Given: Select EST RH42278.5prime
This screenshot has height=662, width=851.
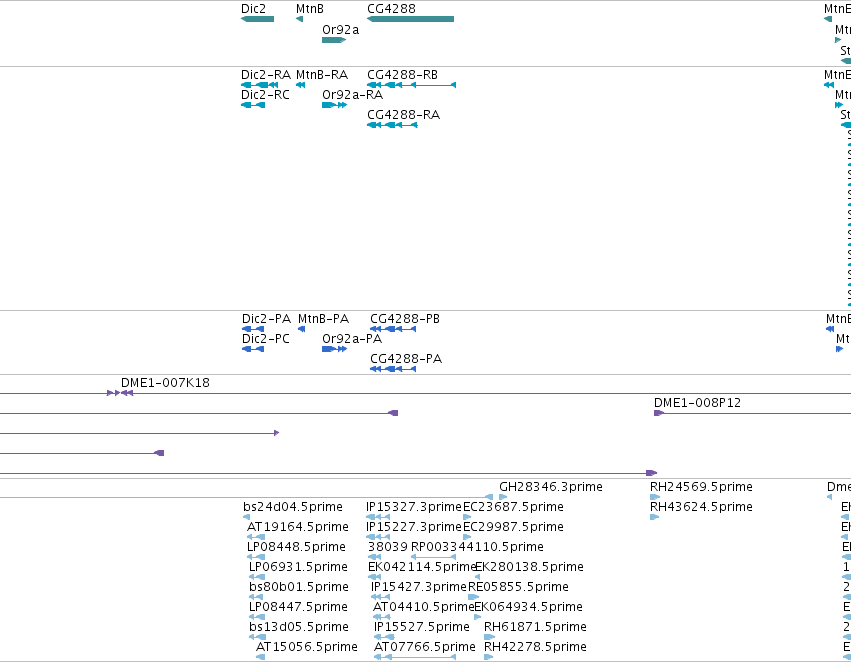Looking at the screenshot, I should (x=535, y=647).
